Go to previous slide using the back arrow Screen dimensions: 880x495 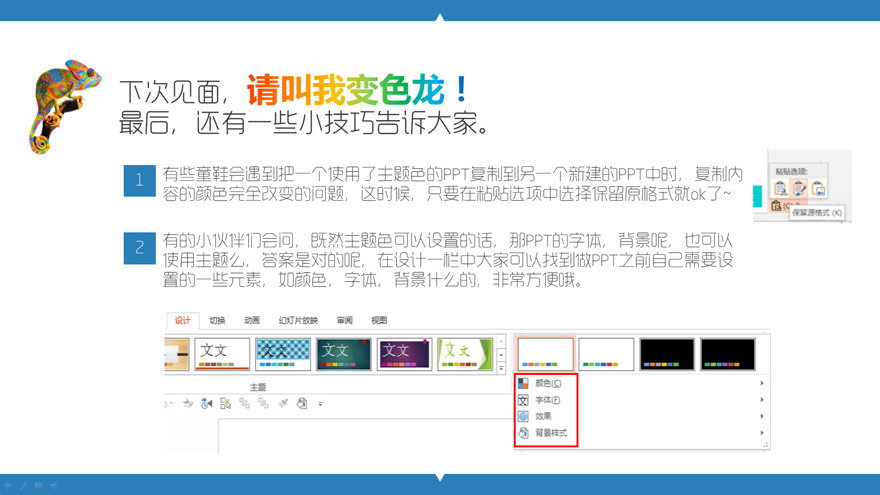(x=9, y=486)
